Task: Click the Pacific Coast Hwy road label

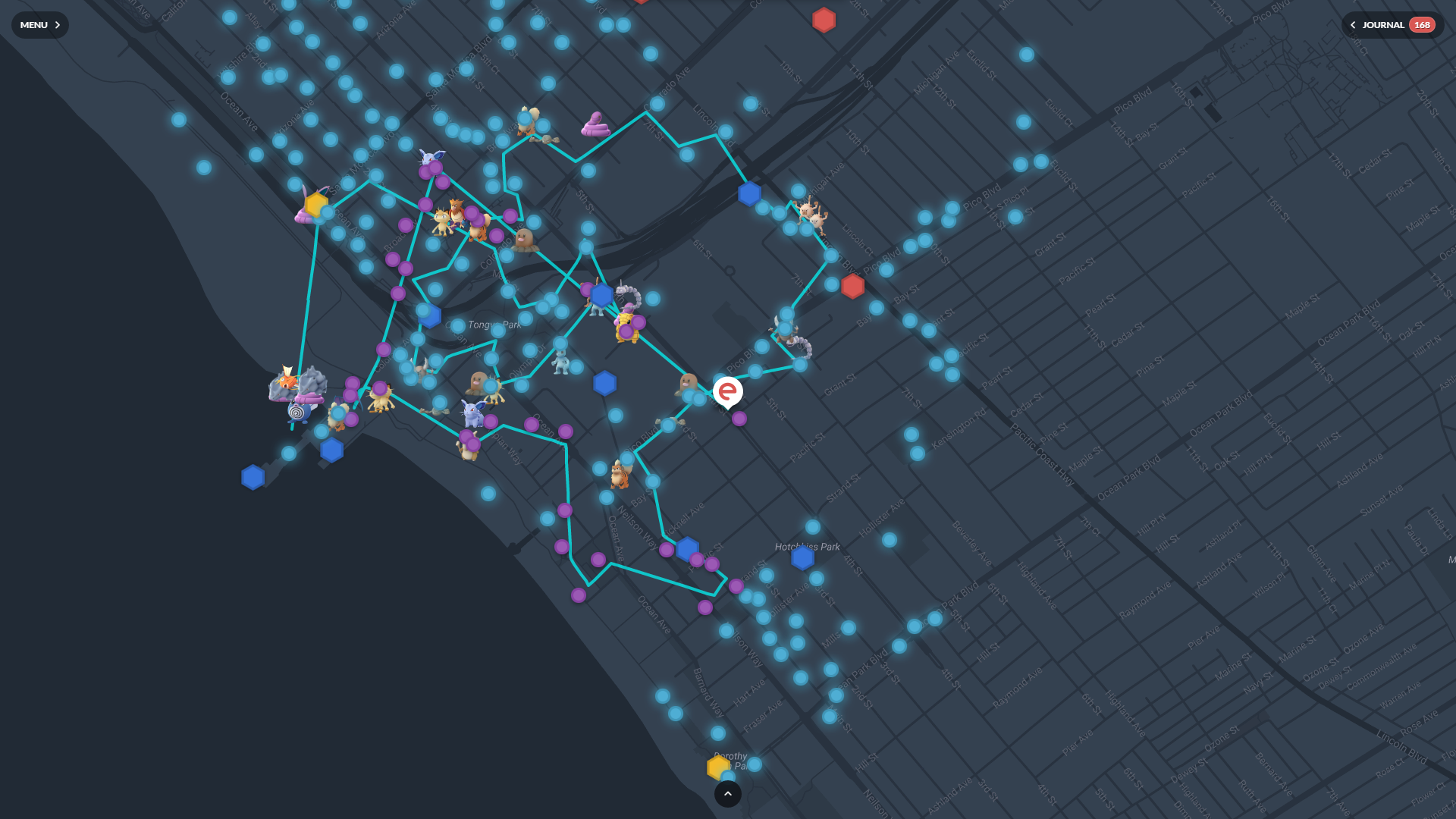Action: pyautogui.click(x=1043, y=455)
